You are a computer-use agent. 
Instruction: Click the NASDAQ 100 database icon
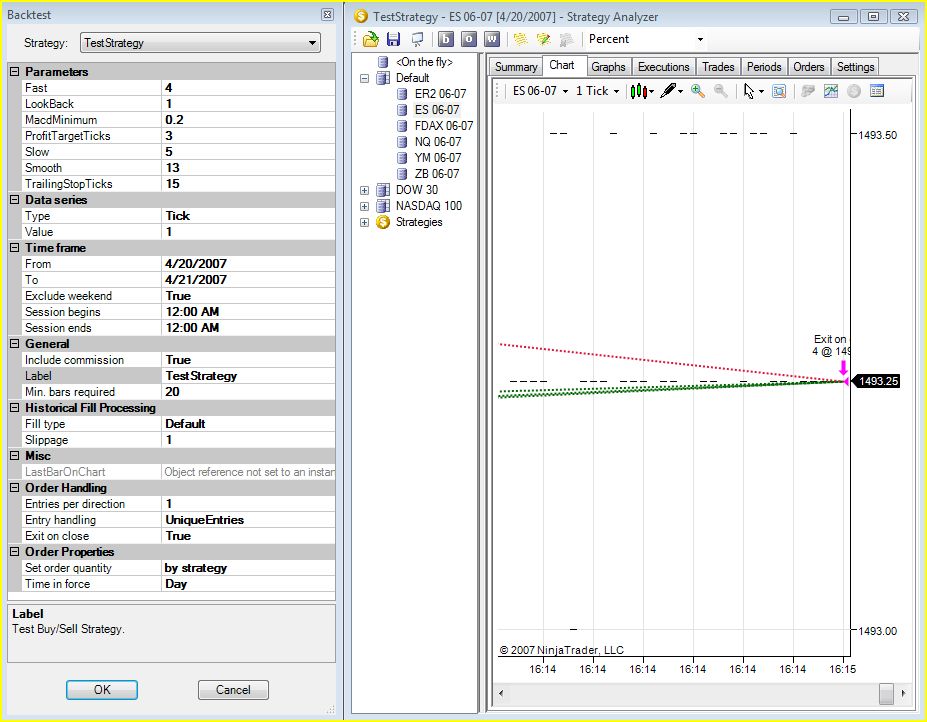(383, 206)
